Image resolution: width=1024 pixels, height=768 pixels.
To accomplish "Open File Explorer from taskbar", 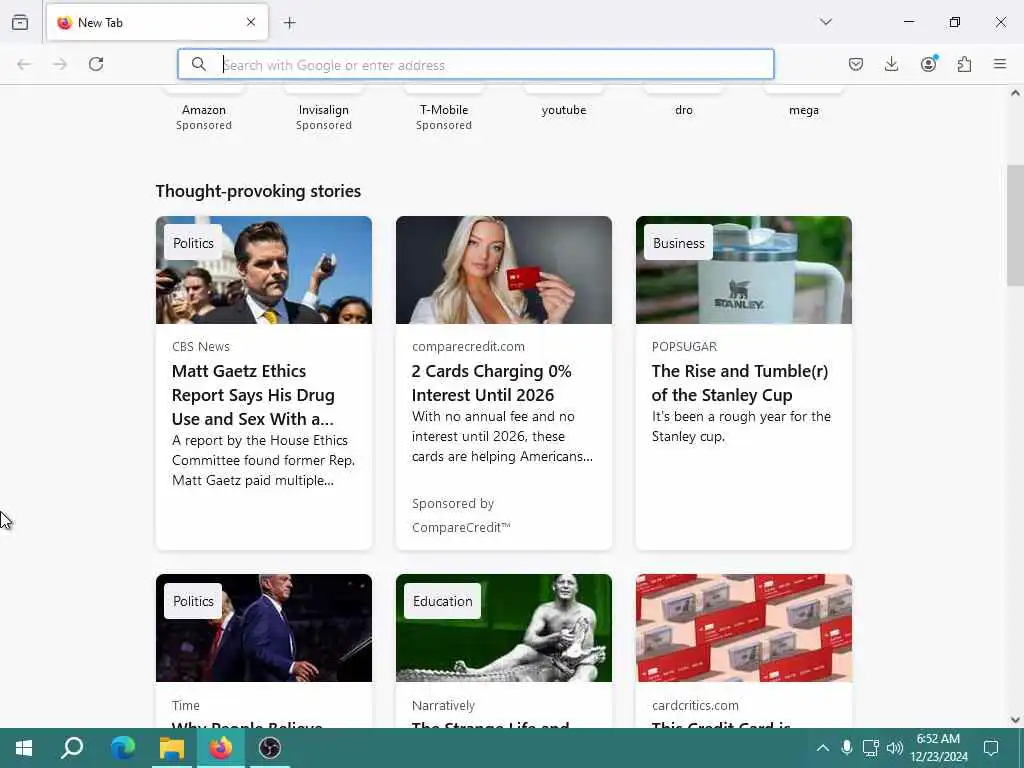I will point(172,748).
